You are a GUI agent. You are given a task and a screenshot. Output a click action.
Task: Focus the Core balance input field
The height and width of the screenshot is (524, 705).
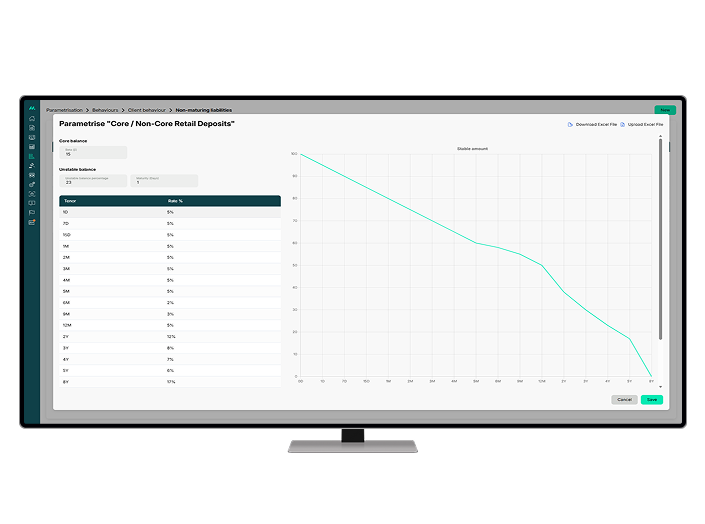(93, 152)
